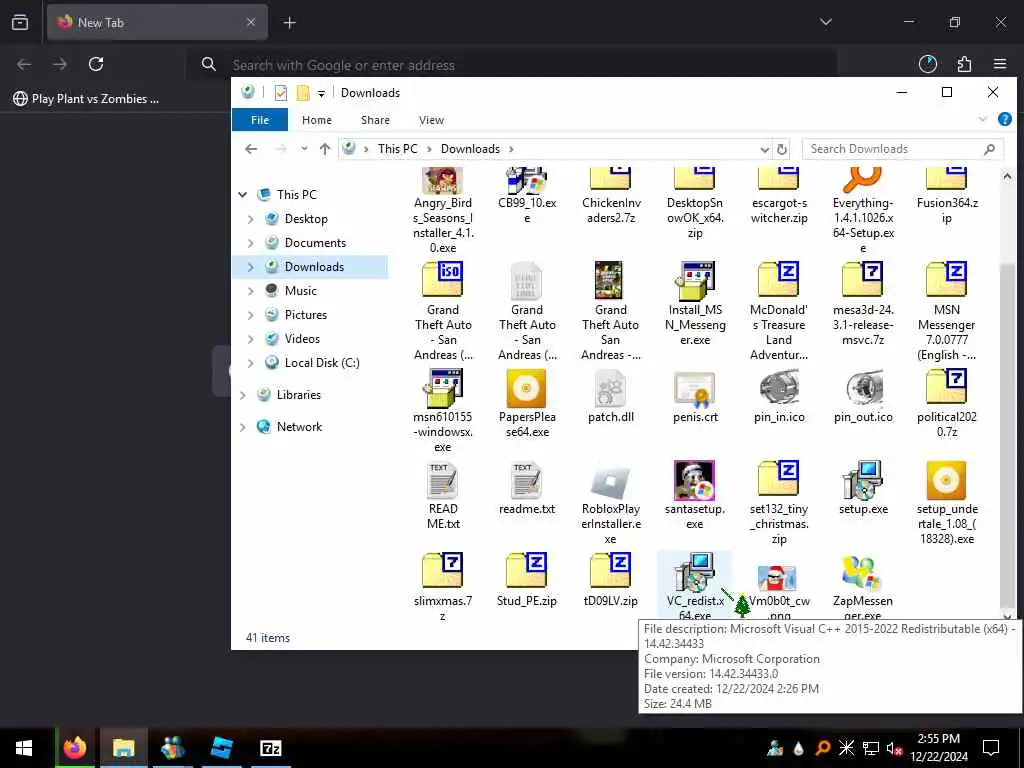Expand the Libraries tree node
The height and width of the screenshot is (768, 1024).
pos(243,395)
